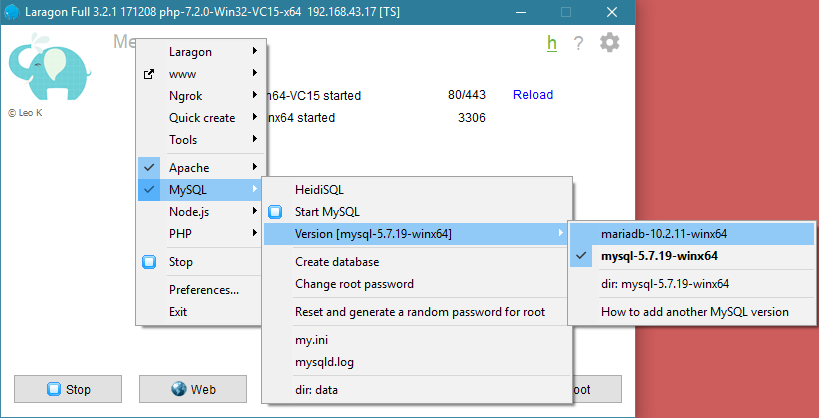The width and height of the screenshot is (819, 418).
Task: Open the PHP menu entry
Action: click(201, 234)
